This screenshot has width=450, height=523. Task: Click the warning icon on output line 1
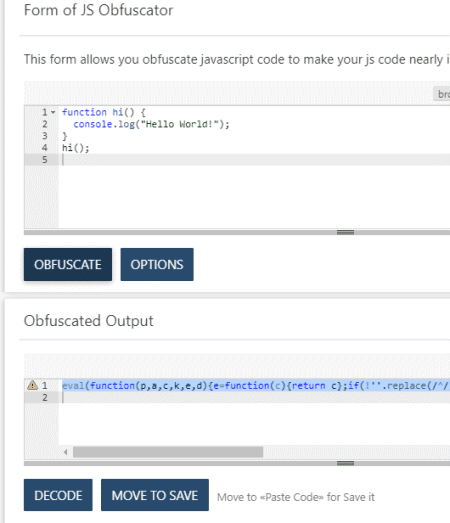32,385
